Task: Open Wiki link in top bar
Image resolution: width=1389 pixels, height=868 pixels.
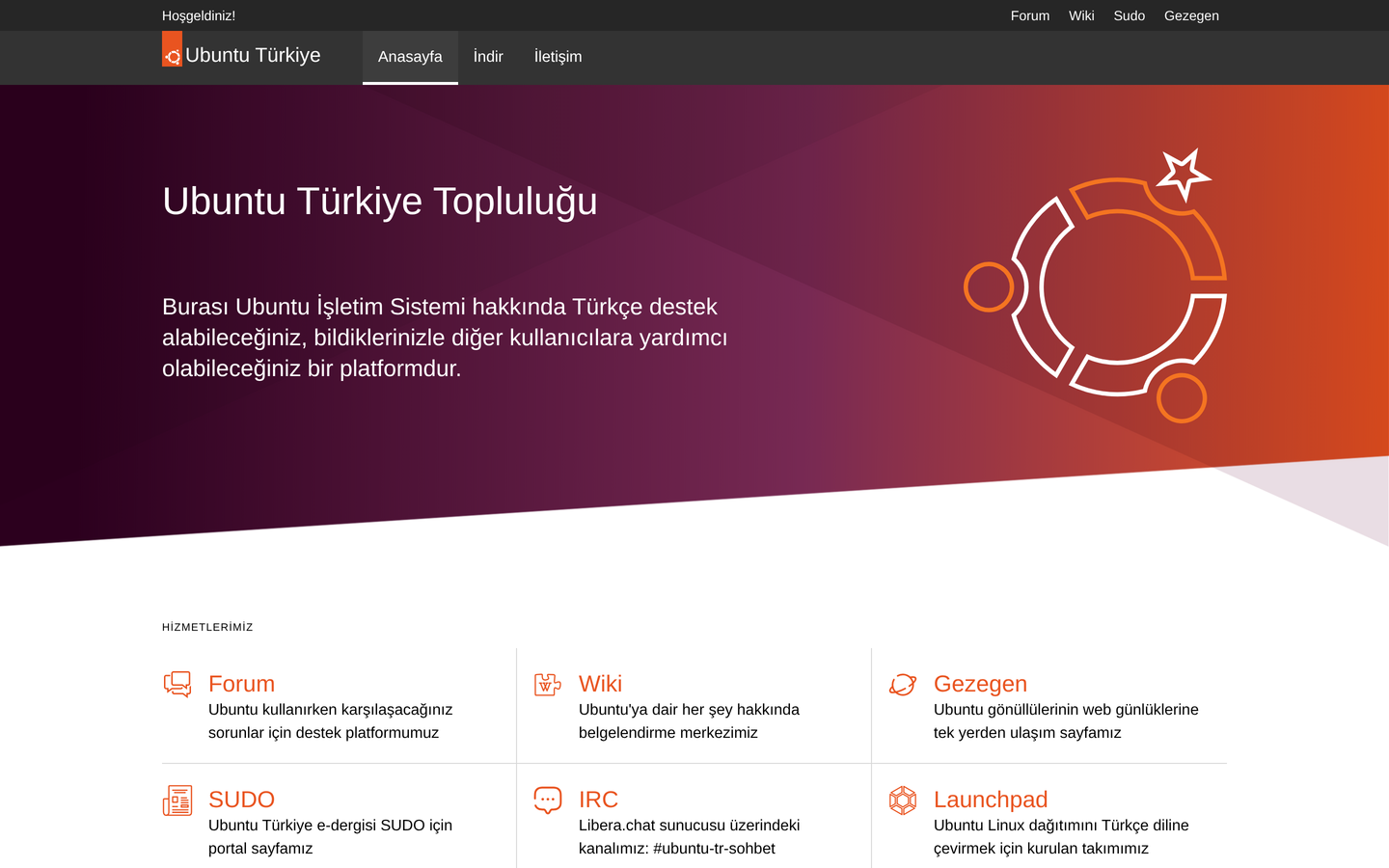Action: click(1081, 15)
